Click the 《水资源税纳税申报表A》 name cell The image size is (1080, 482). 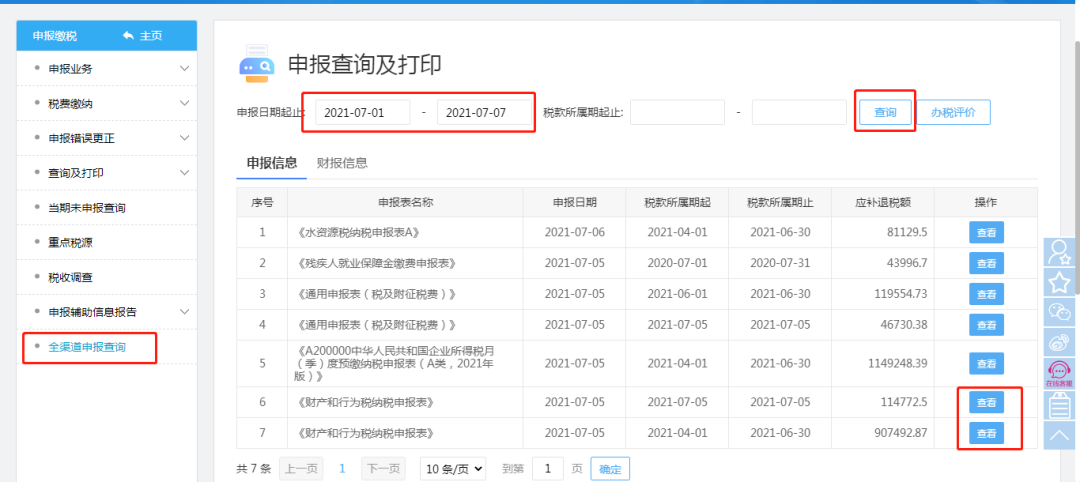click(x=405, y=232)
